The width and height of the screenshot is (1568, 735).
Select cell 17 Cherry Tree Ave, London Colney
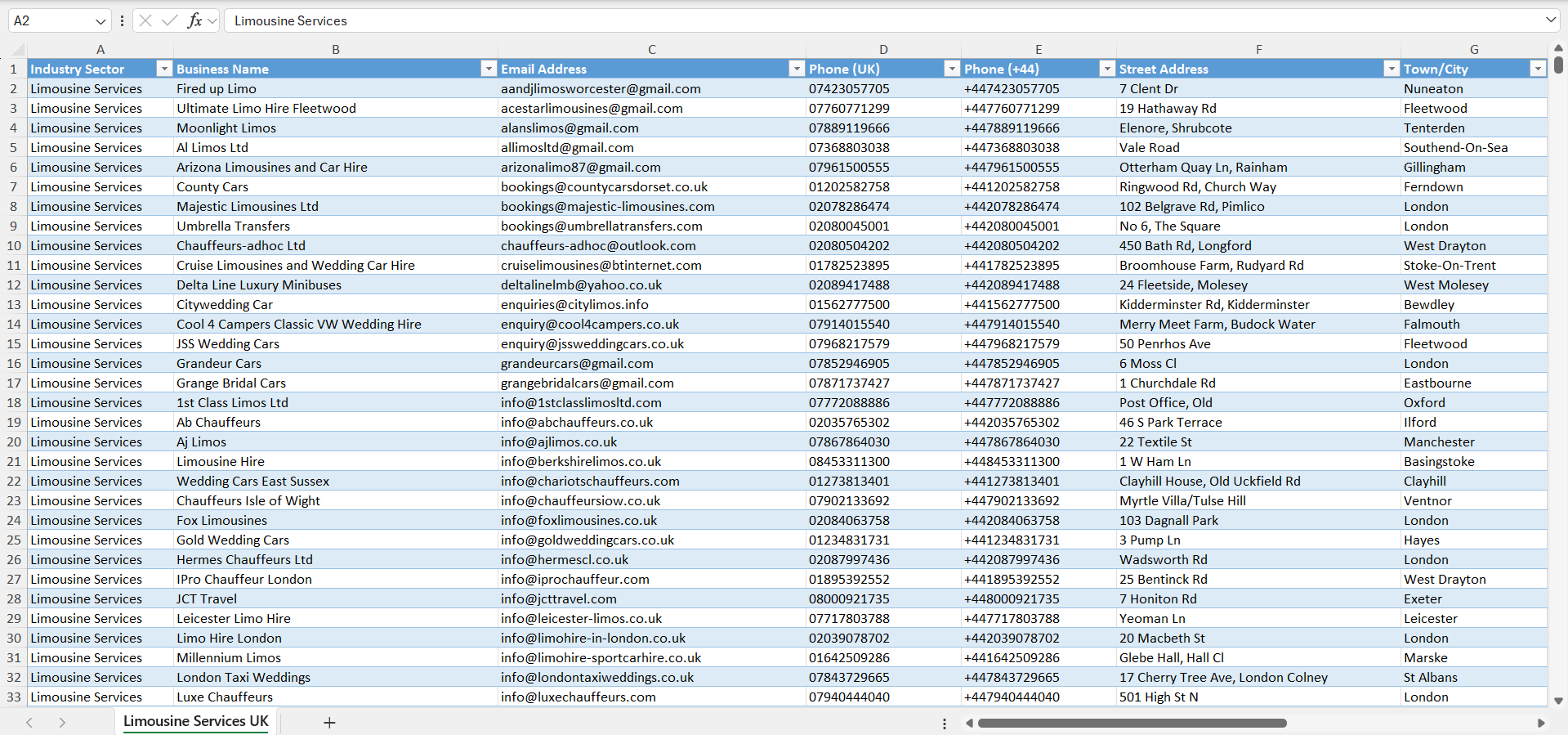point(1258,677)
